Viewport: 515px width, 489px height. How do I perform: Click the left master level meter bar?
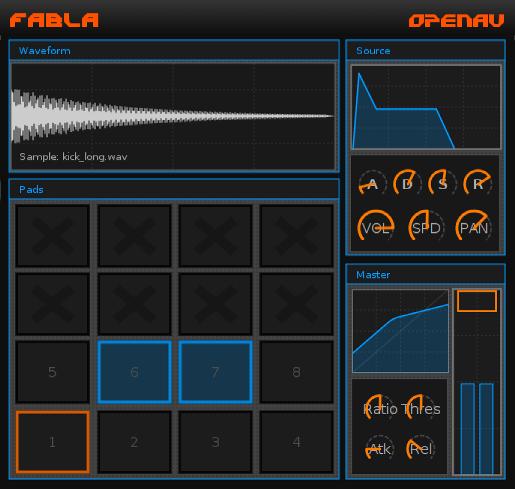[468, 428]
